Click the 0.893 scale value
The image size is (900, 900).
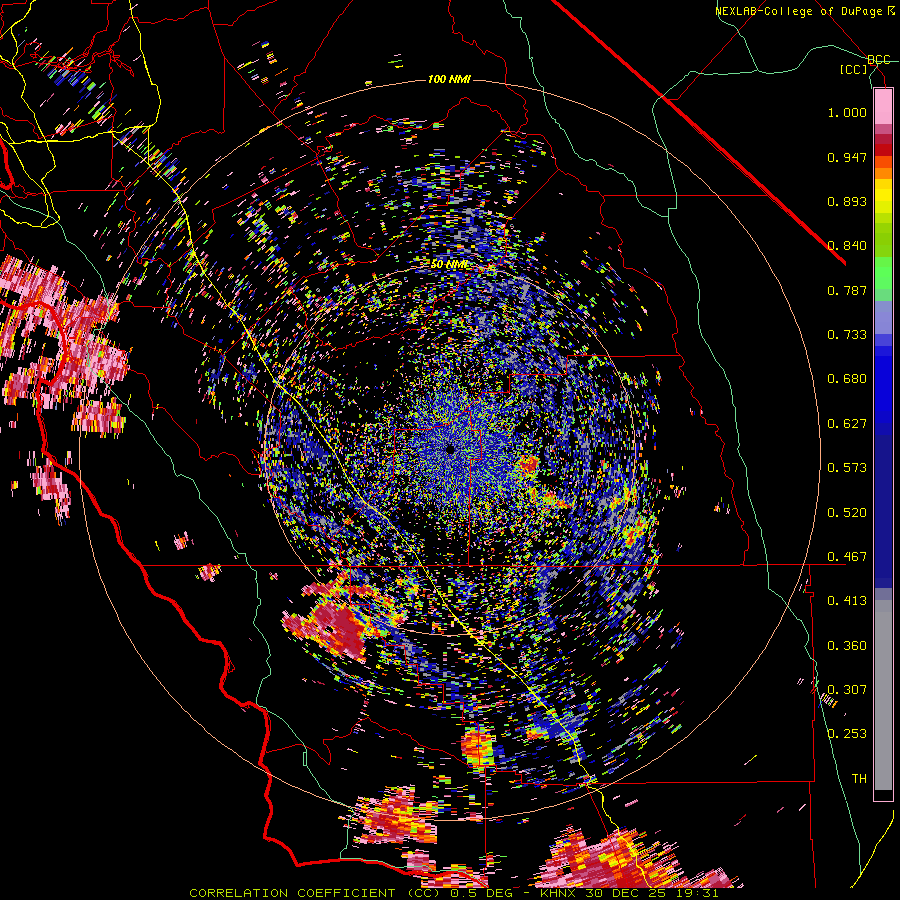click(x=847, y=201)
